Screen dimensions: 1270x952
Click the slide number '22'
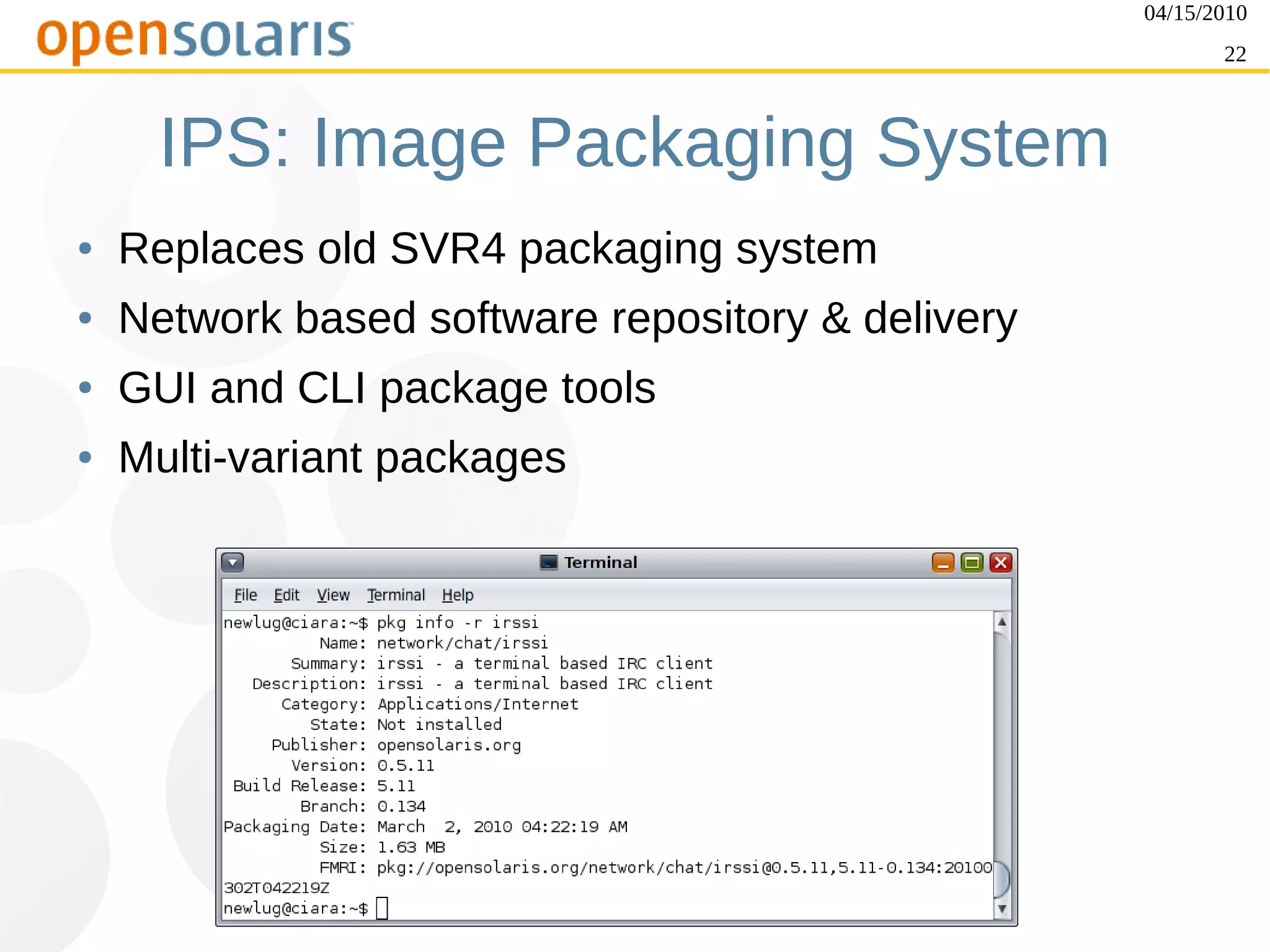1235,55
